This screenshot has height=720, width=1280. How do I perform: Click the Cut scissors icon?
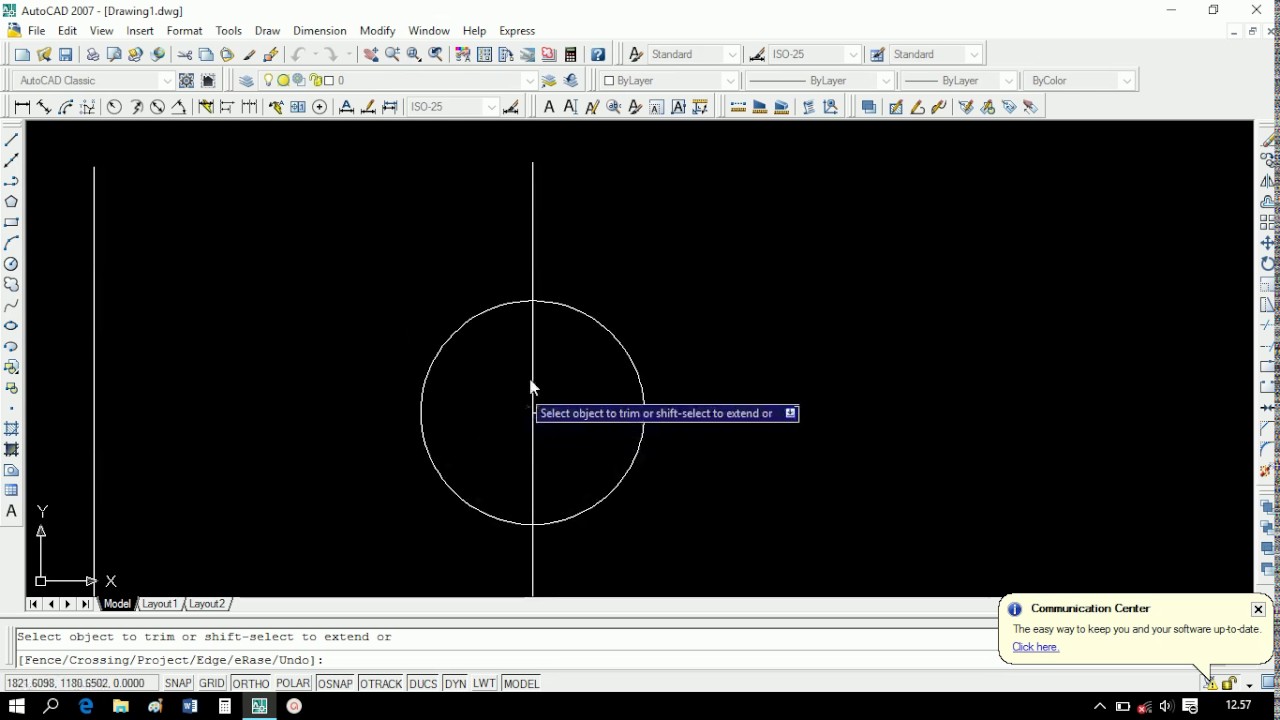point(185,54)
